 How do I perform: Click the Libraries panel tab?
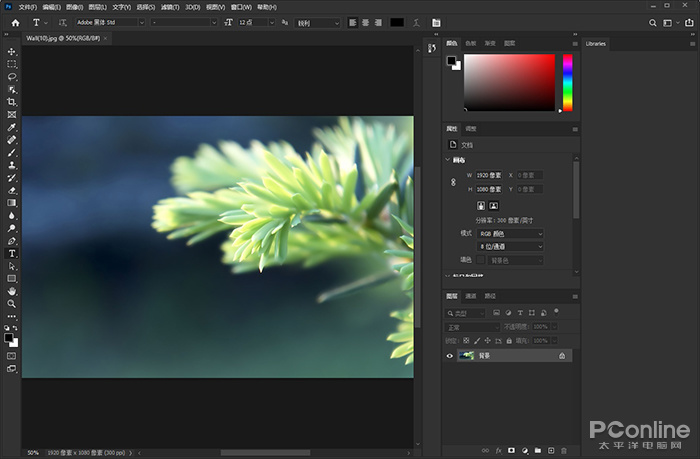[596, 44]
